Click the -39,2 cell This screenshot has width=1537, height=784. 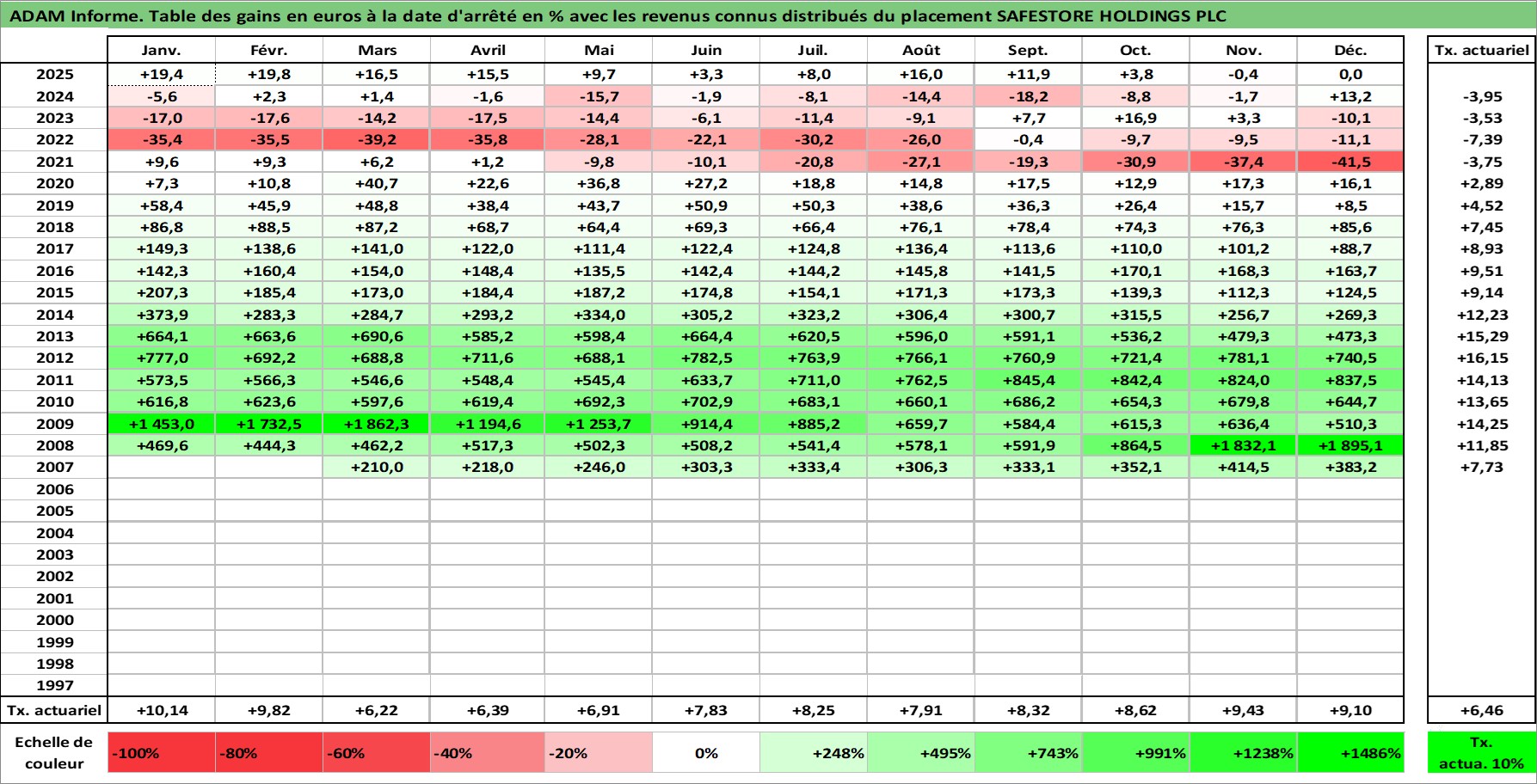click(x=376, y=140)
